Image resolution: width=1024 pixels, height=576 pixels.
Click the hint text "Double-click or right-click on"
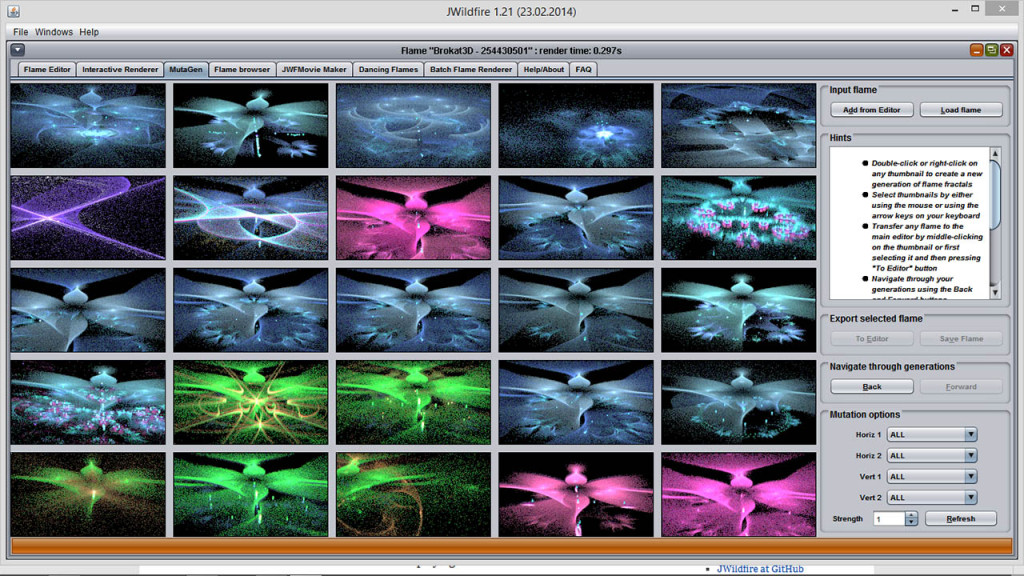click(x=924, y=163)
